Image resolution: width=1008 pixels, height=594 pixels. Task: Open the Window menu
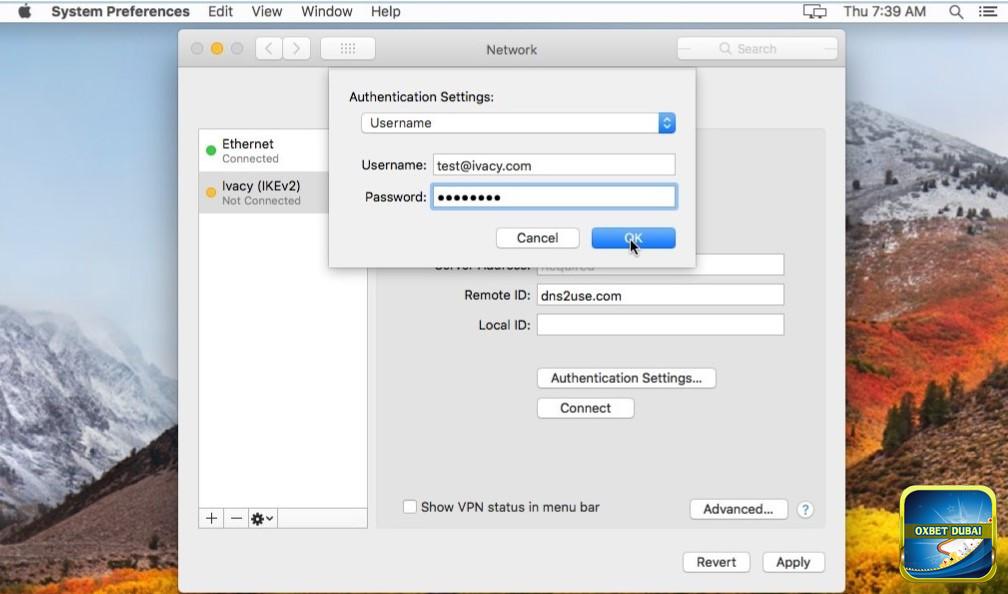(326, 12)
